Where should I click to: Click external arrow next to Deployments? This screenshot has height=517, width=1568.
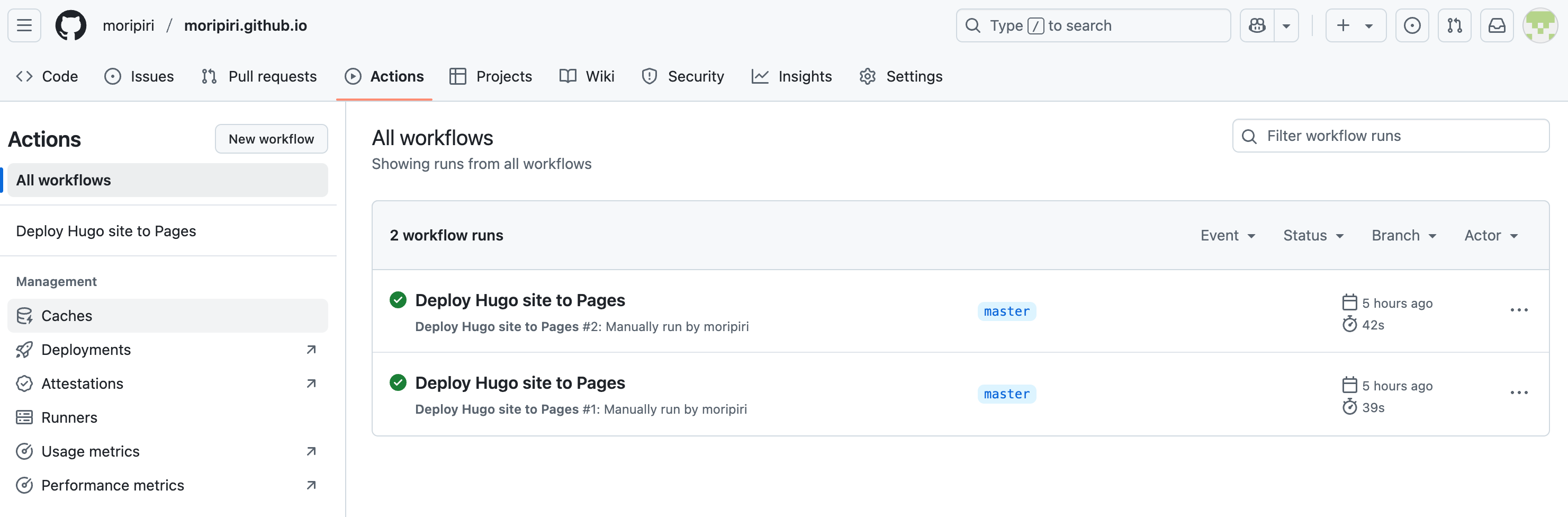311,350
